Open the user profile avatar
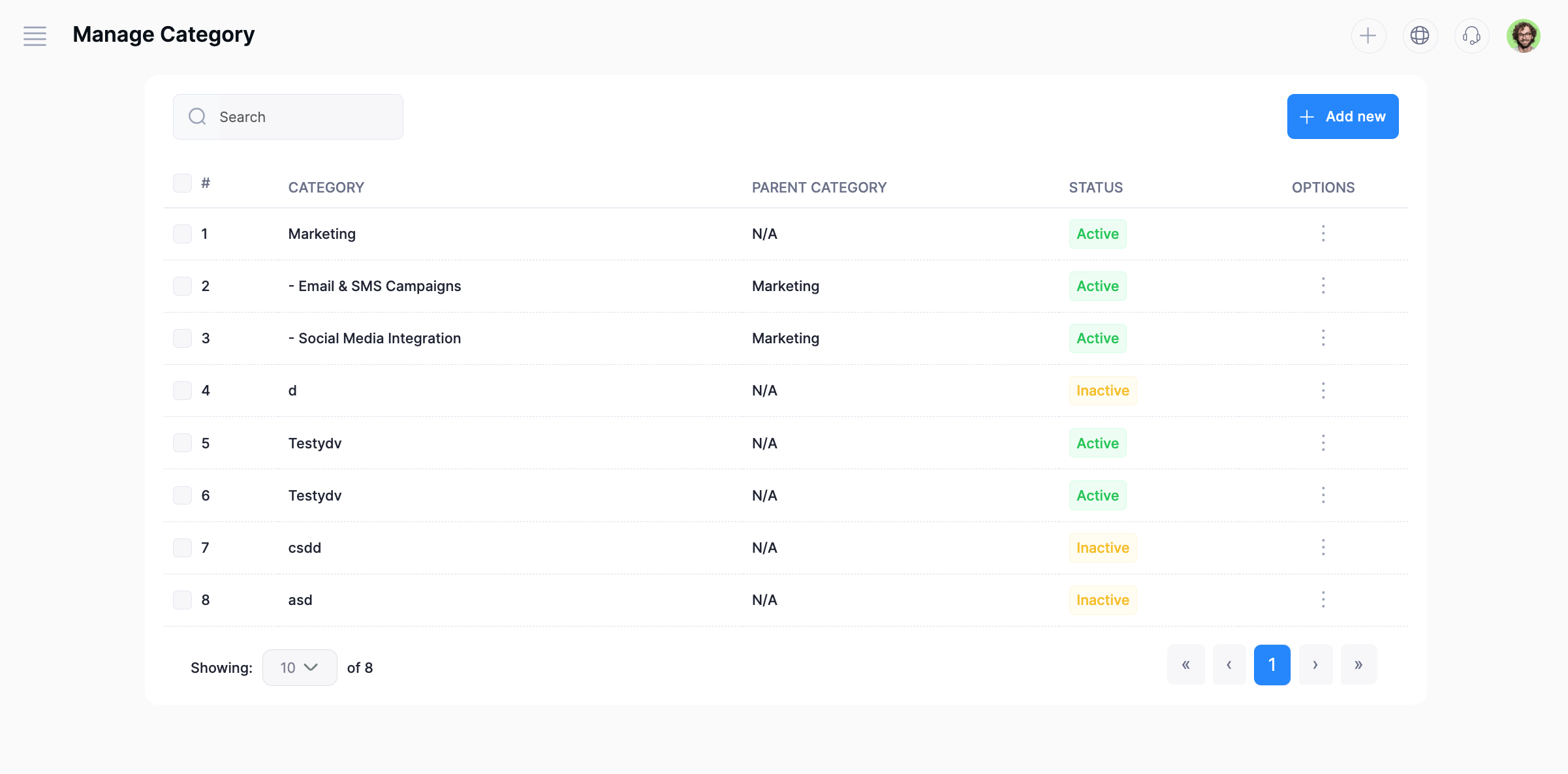The width and height of the screenshot is (1568, 774). click(x=1523, y=36)
